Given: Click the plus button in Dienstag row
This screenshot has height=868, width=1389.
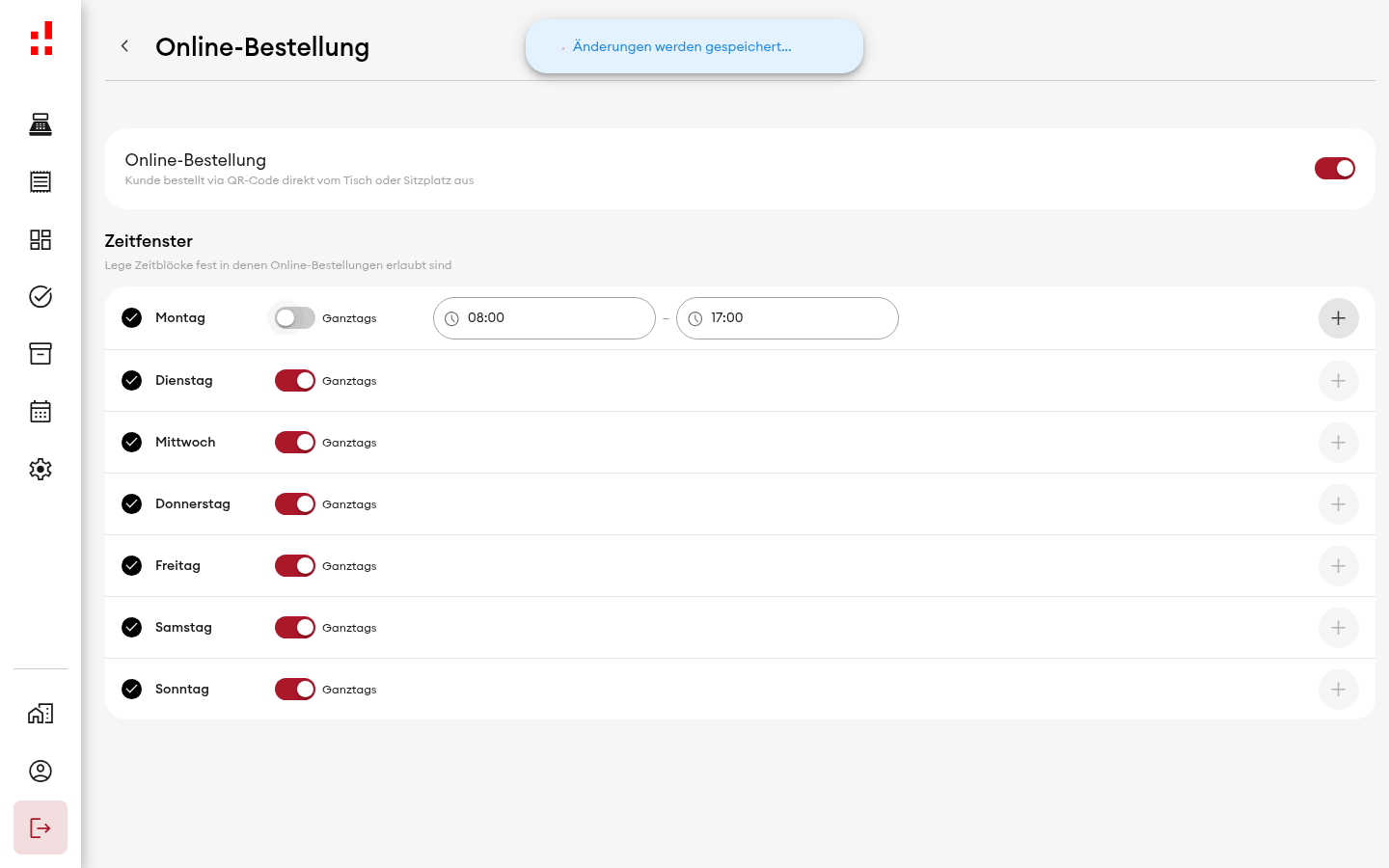Looking at the screenshot, I should pos(1338,381).
